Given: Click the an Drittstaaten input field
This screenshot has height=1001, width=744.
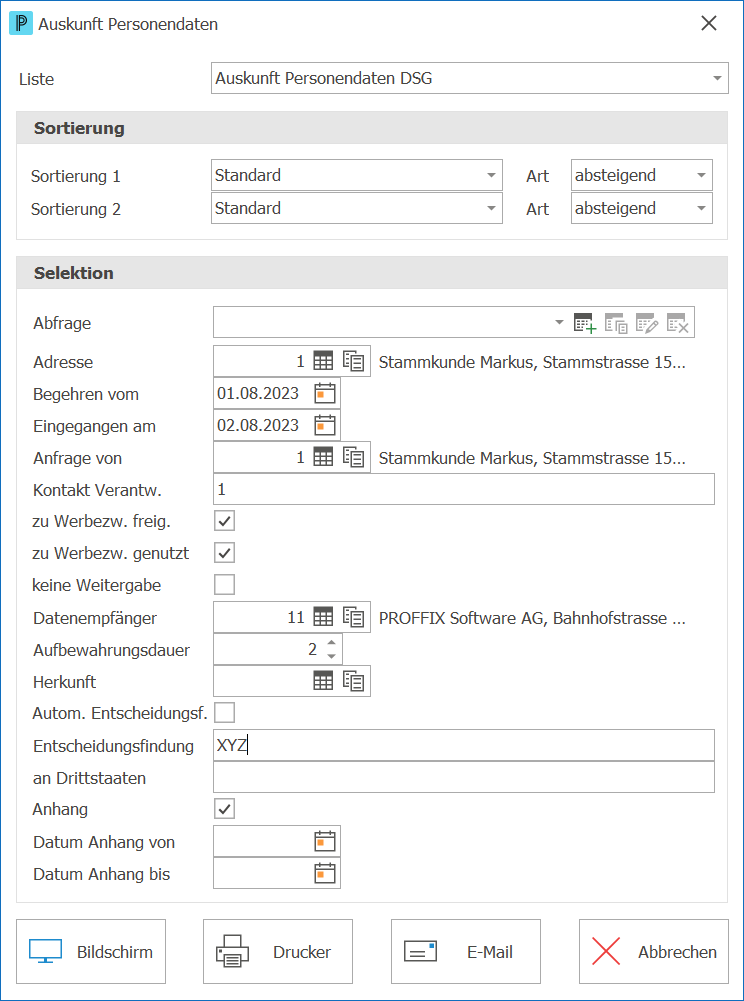Looking at the screenshot, I should 464,778.
